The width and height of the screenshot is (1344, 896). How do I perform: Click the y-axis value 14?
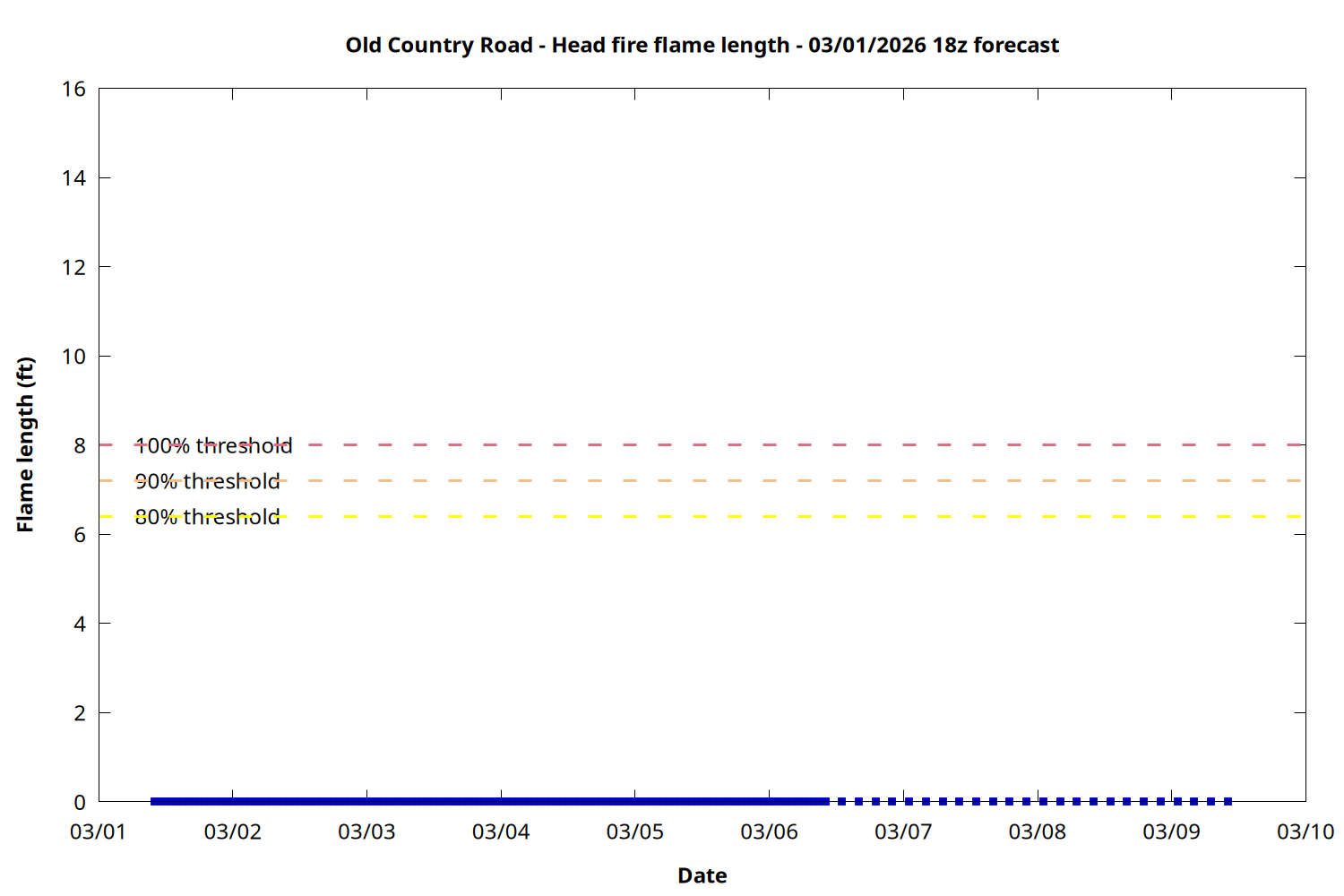point(73,178)
